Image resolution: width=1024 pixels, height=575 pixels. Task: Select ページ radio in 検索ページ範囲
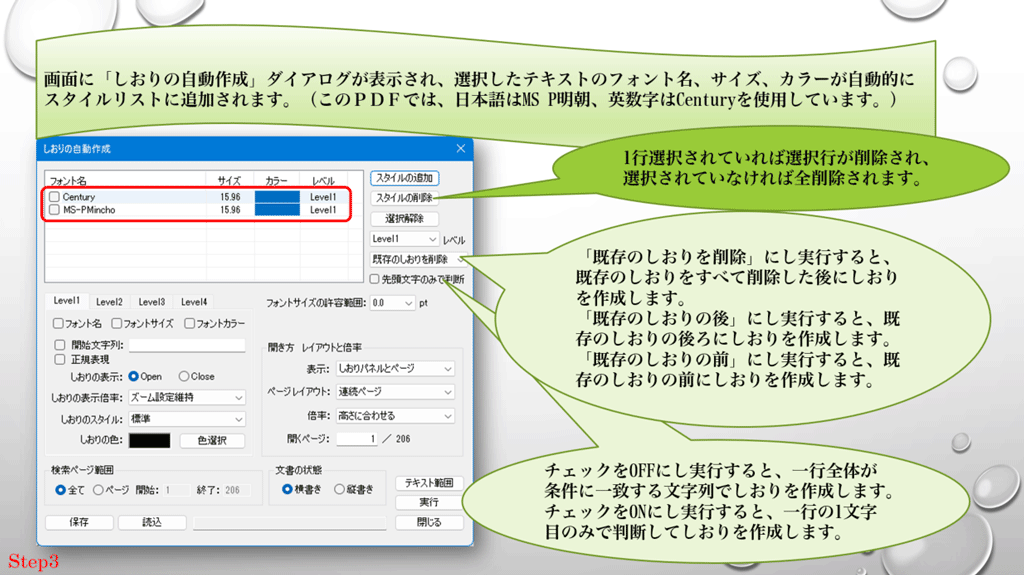pos(98,490)
